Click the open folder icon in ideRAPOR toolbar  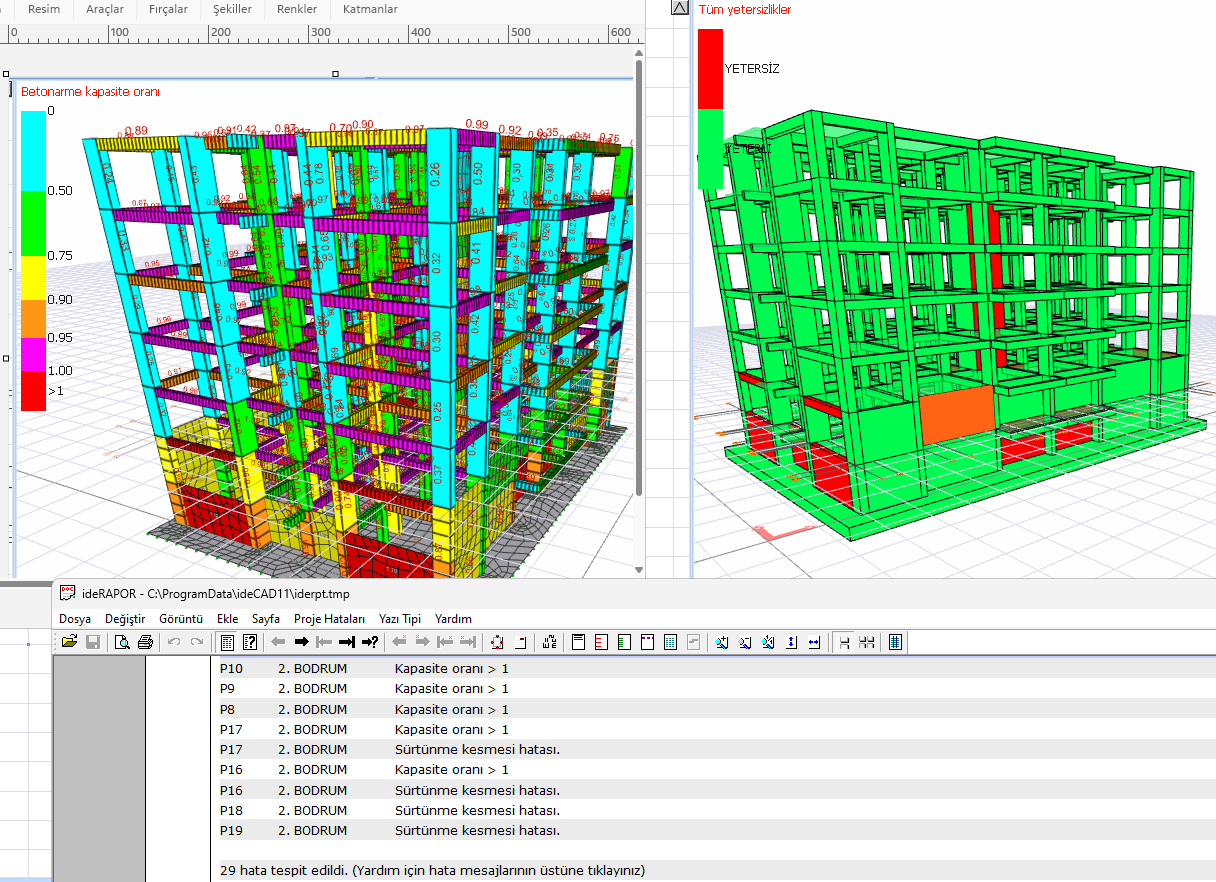point(69,642)
